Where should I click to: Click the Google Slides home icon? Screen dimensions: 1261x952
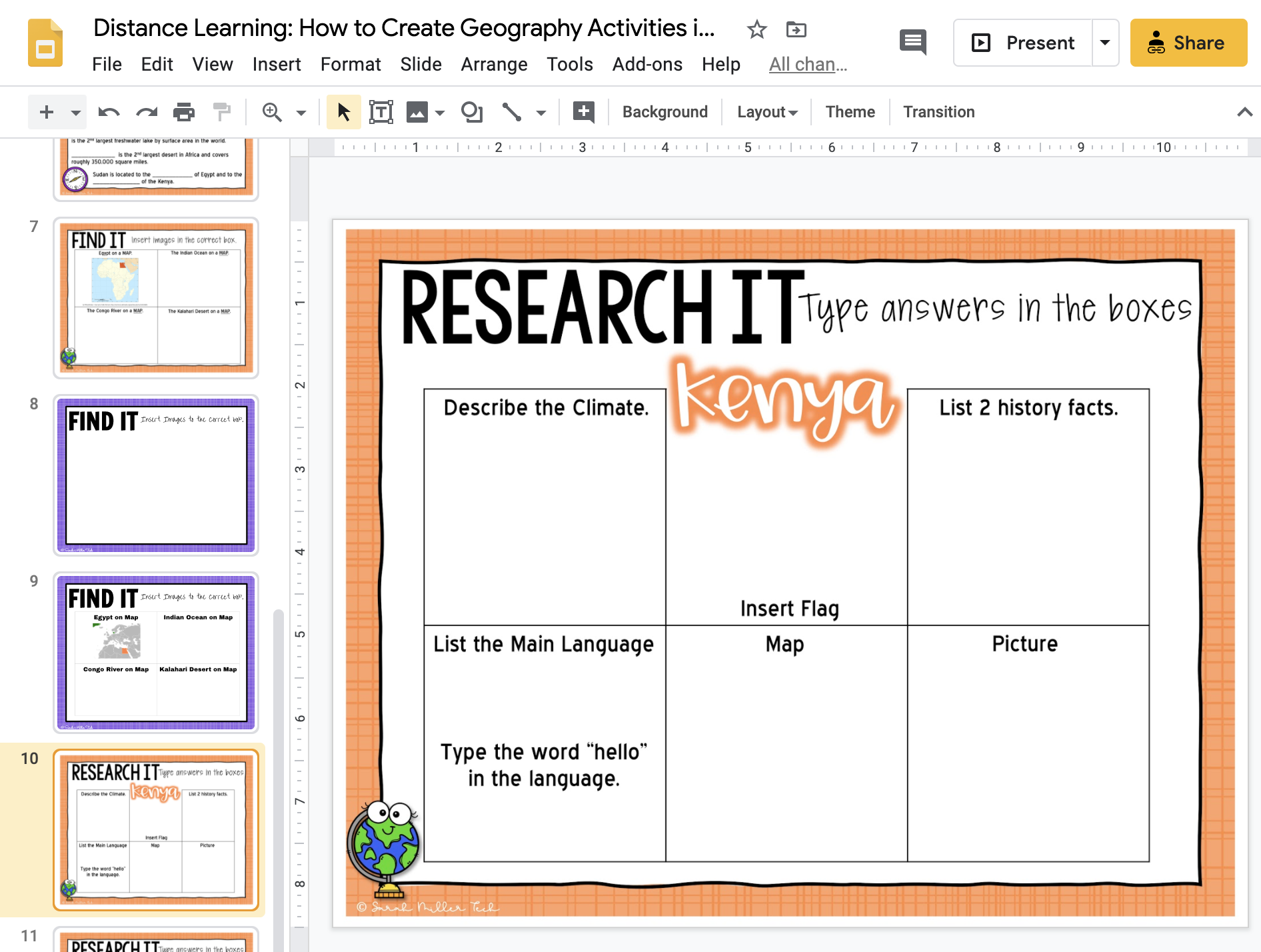point(45,43)
